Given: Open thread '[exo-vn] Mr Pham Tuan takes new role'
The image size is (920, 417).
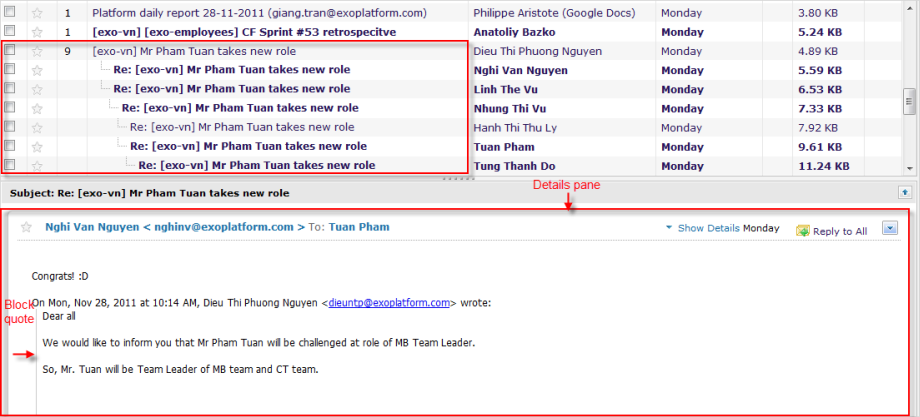Looking at the screenshot, I should (194, 51).
